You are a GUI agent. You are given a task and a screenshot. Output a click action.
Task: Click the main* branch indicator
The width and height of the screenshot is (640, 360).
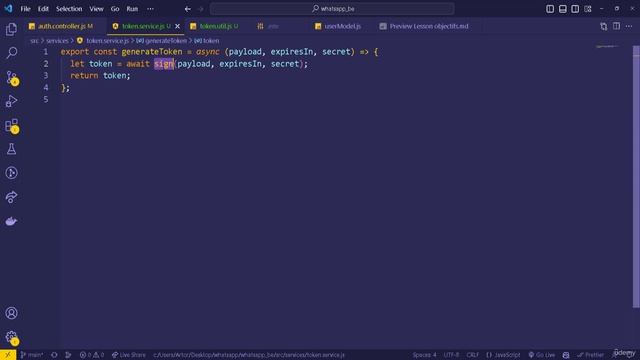(32, 355)
